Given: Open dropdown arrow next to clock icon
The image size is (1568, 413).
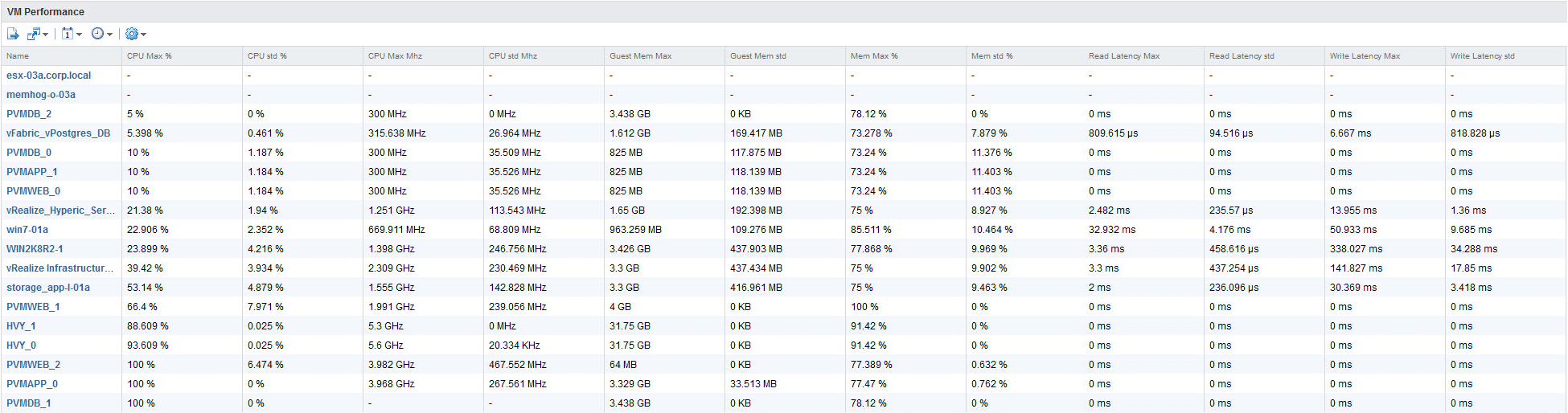Looking at the screenshot, I should point(109,35).
